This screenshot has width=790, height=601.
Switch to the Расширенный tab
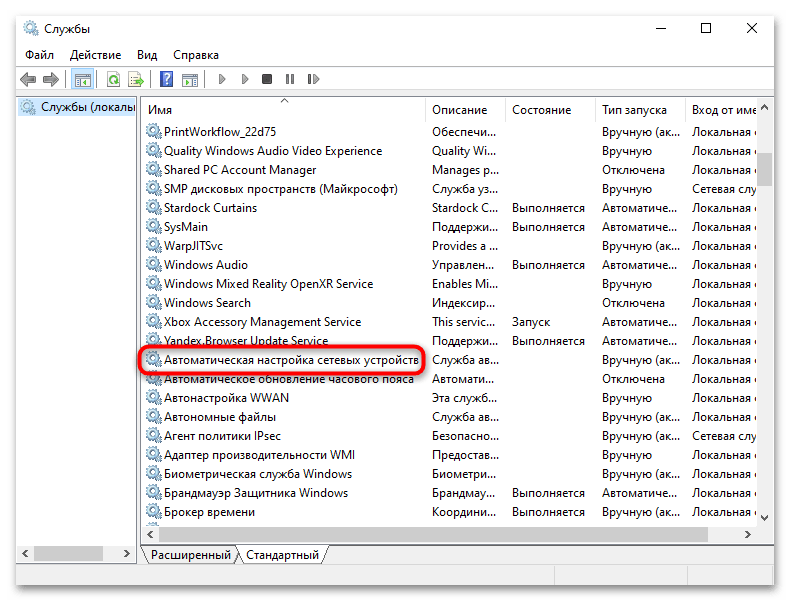pos(190,555)
